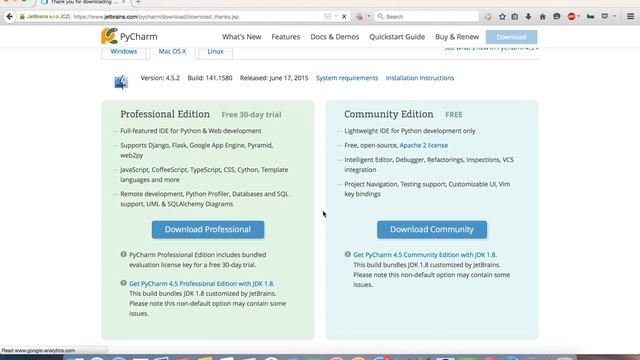Open Adblock Plus dropdown arrow
Screen dimensions: 640x360
pos(578,17)
